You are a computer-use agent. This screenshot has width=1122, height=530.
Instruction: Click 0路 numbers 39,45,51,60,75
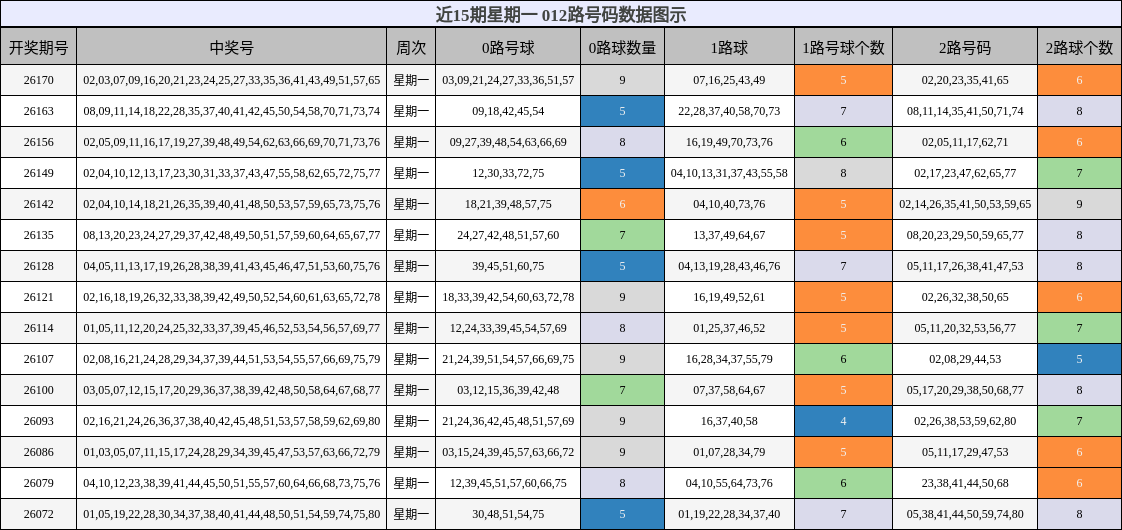click(508, 266)
